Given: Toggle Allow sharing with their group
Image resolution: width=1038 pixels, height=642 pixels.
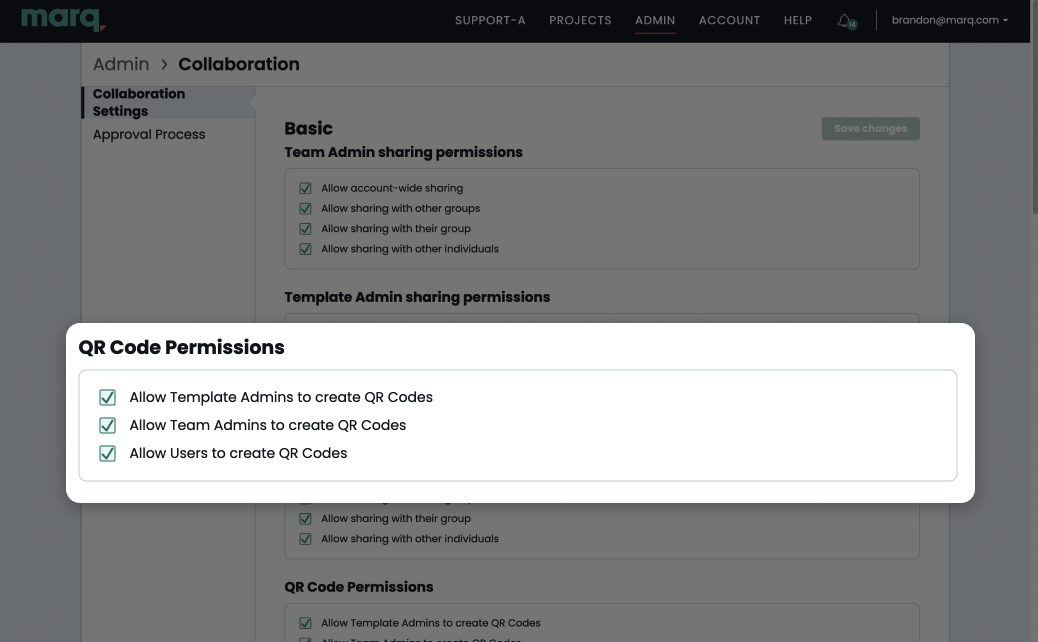Looking at the screenshot, I should point(305,228).
